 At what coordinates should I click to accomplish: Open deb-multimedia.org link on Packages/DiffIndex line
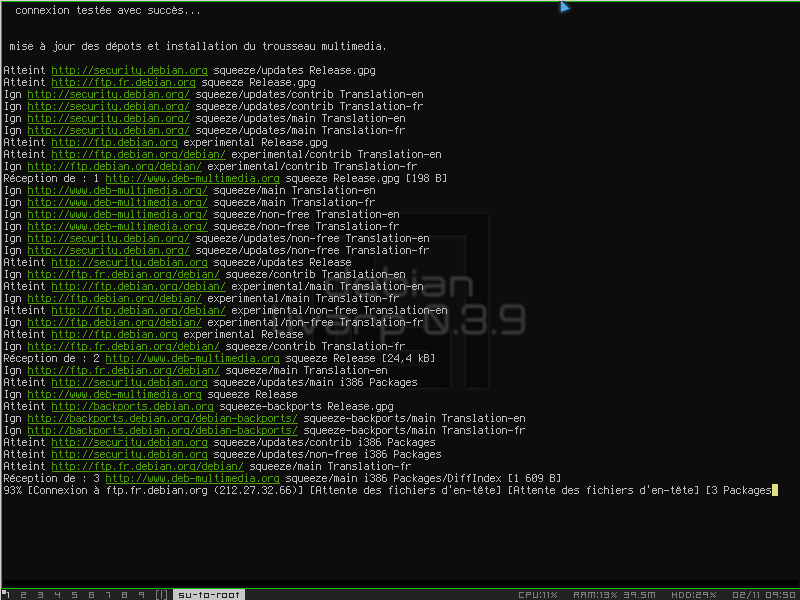pyautogui.click(x=192, y=478)
